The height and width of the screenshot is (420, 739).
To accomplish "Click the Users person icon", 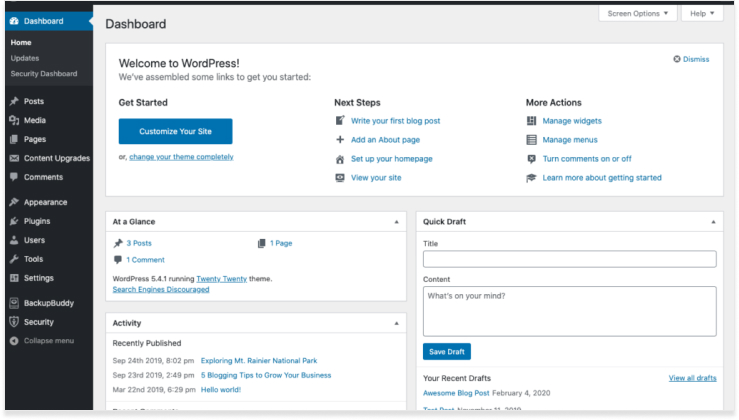I will click(14, 240).
